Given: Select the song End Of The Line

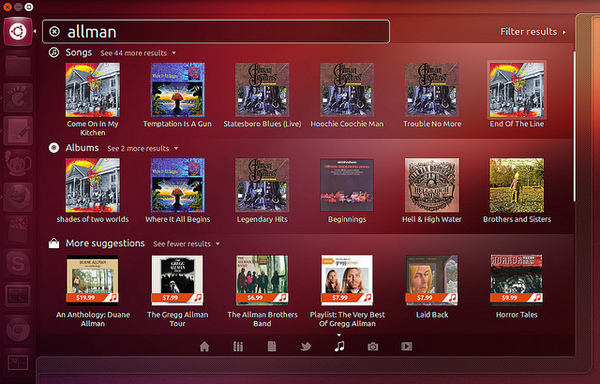Looking at the screenshot, I should (x=517, y=95).
